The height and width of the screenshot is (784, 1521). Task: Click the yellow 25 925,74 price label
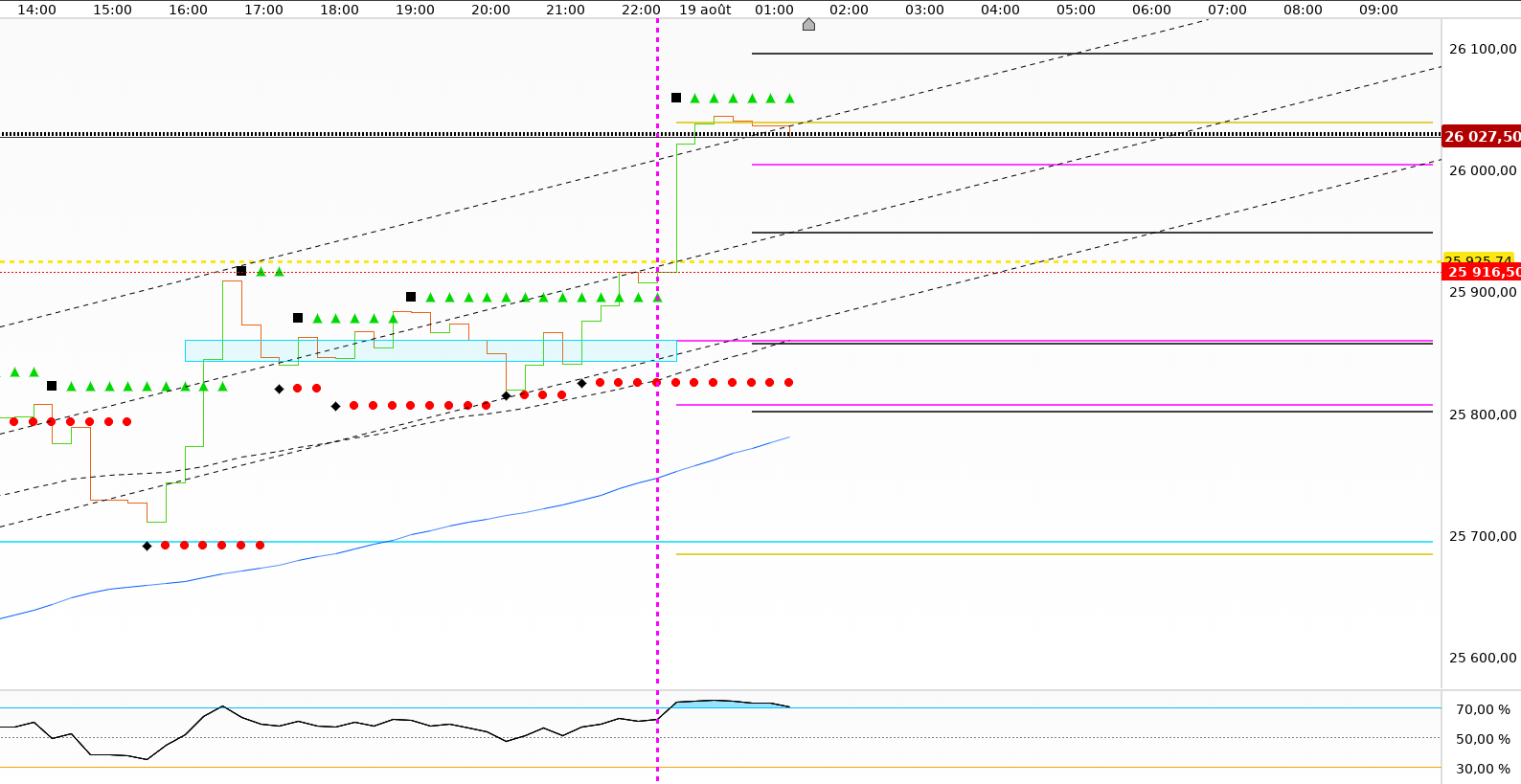[x=1478, y=259]
